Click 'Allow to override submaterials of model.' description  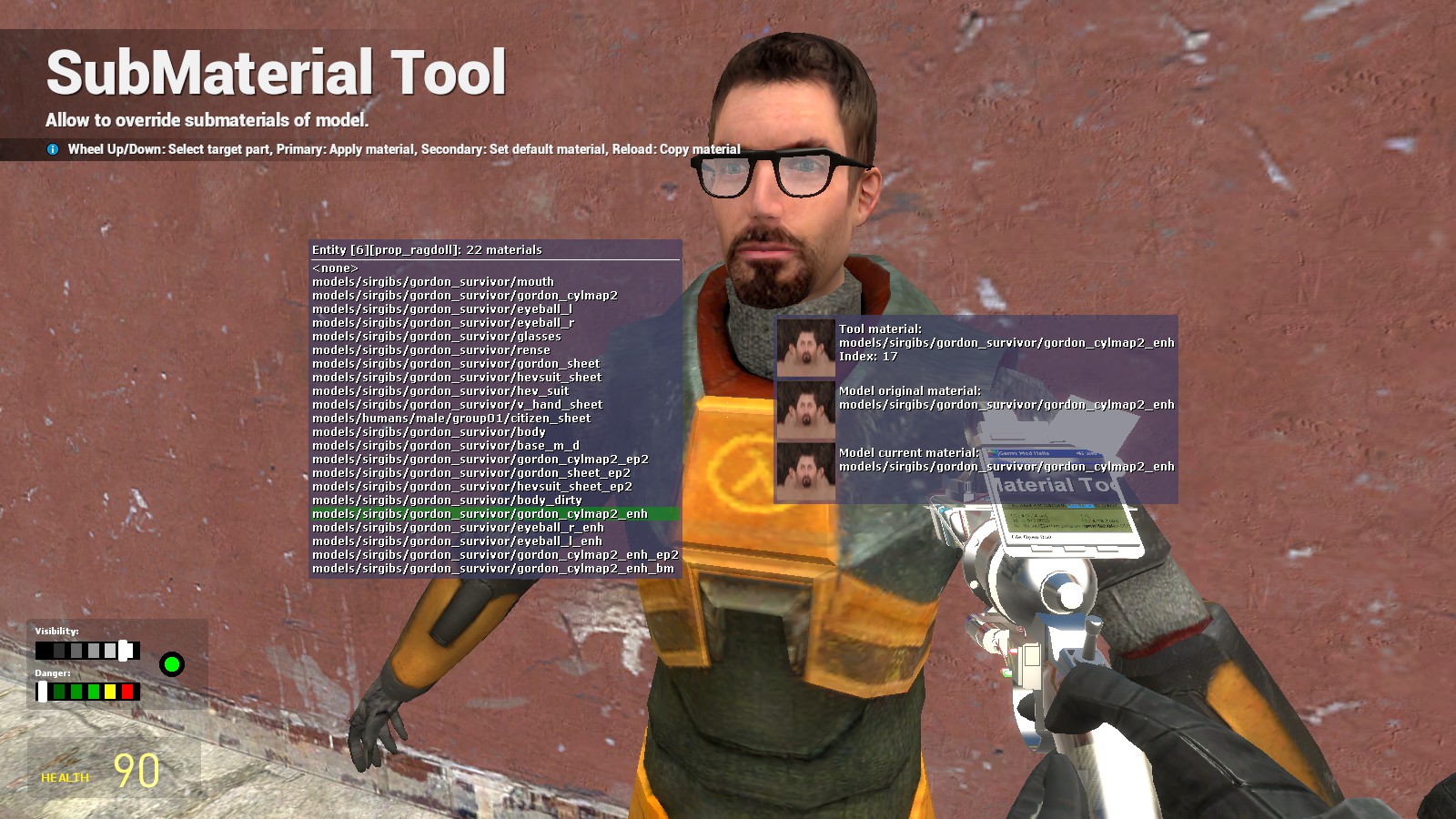207,120
